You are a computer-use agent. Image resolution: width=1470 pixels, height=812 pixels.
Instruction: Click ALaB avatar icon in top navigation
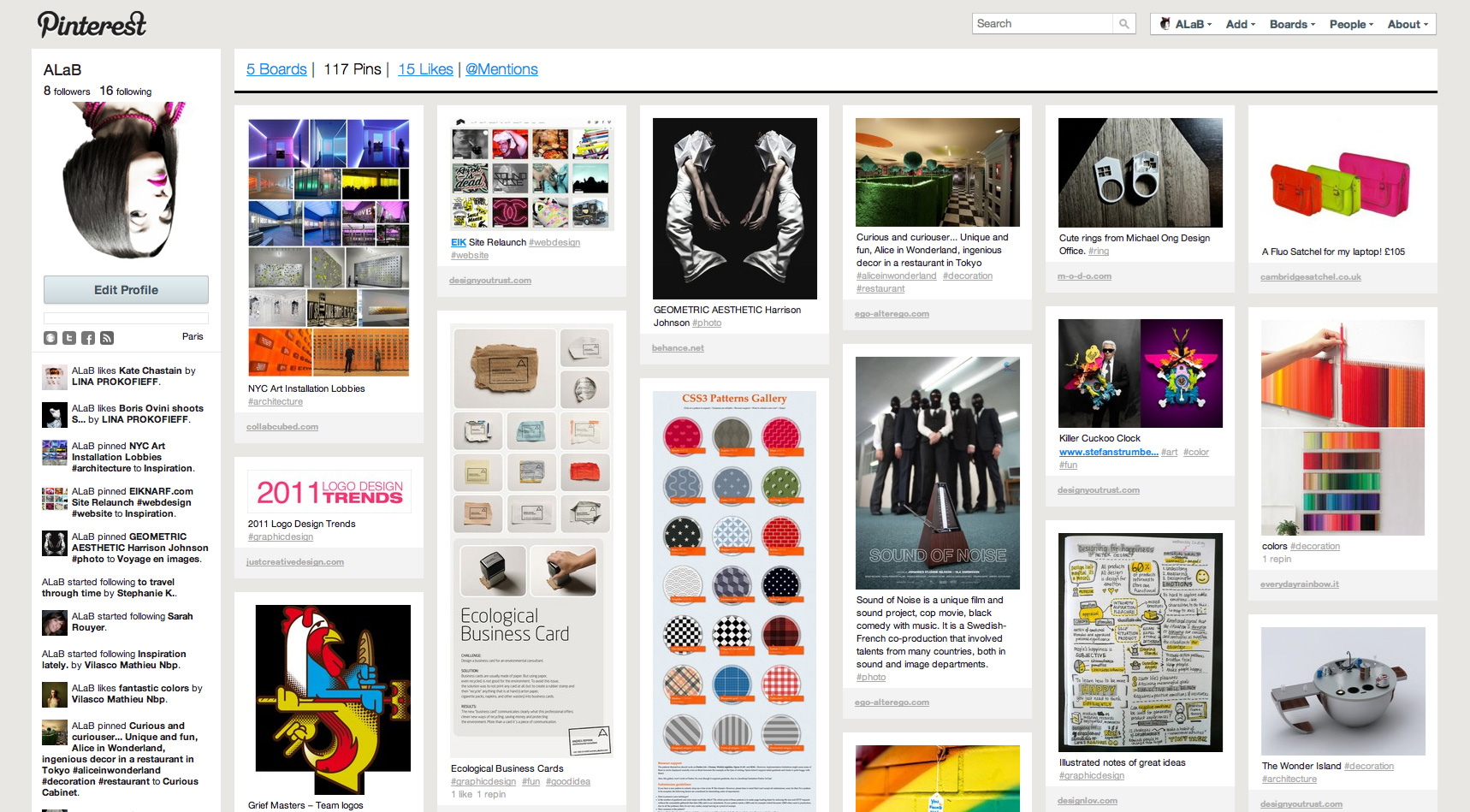point(1165,24)
